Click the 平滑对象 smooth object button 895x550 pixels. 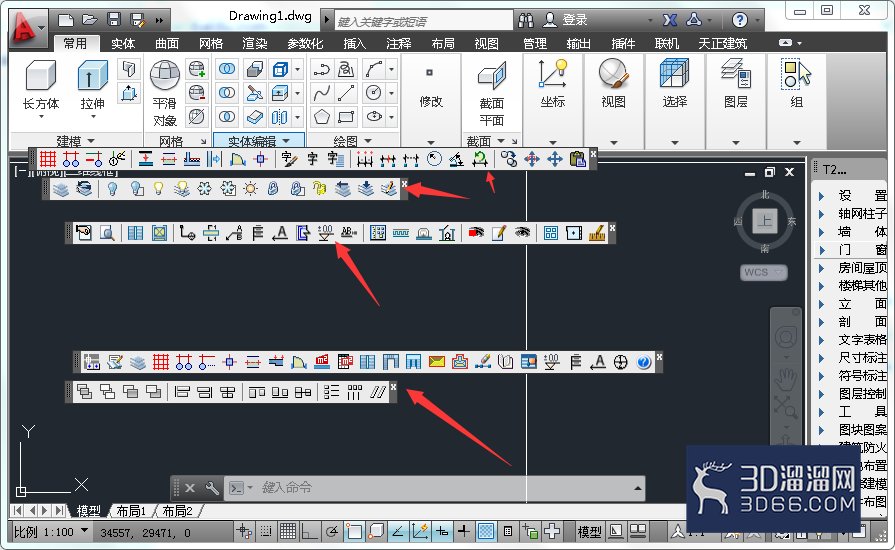click(165, 92)
